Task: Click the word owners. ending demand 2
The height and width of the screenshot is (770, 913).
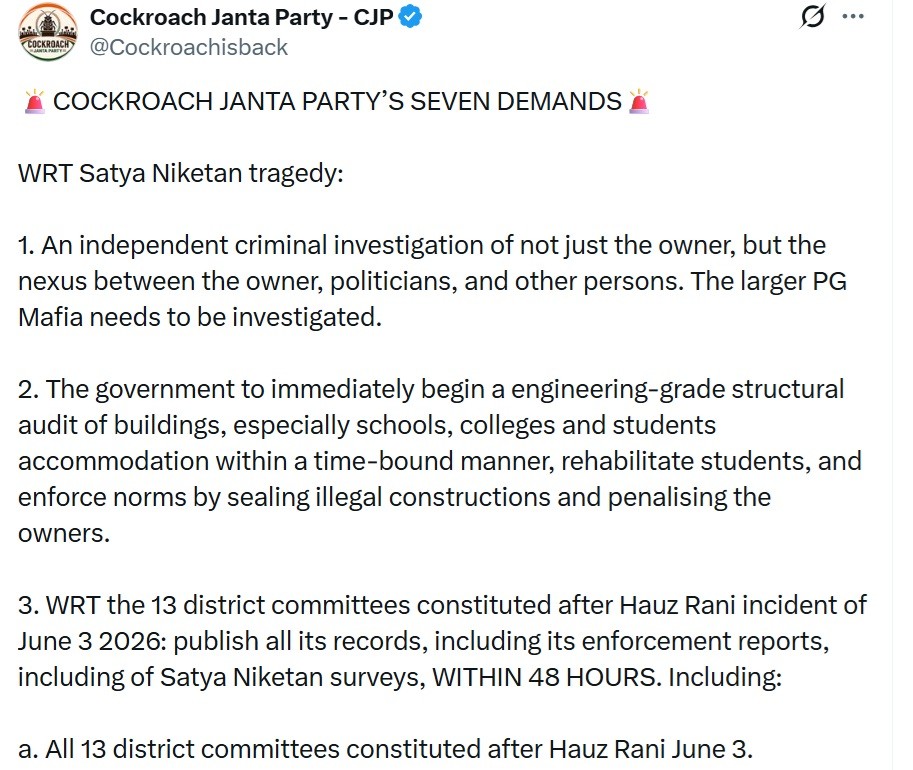Action: tap(64, 534)
